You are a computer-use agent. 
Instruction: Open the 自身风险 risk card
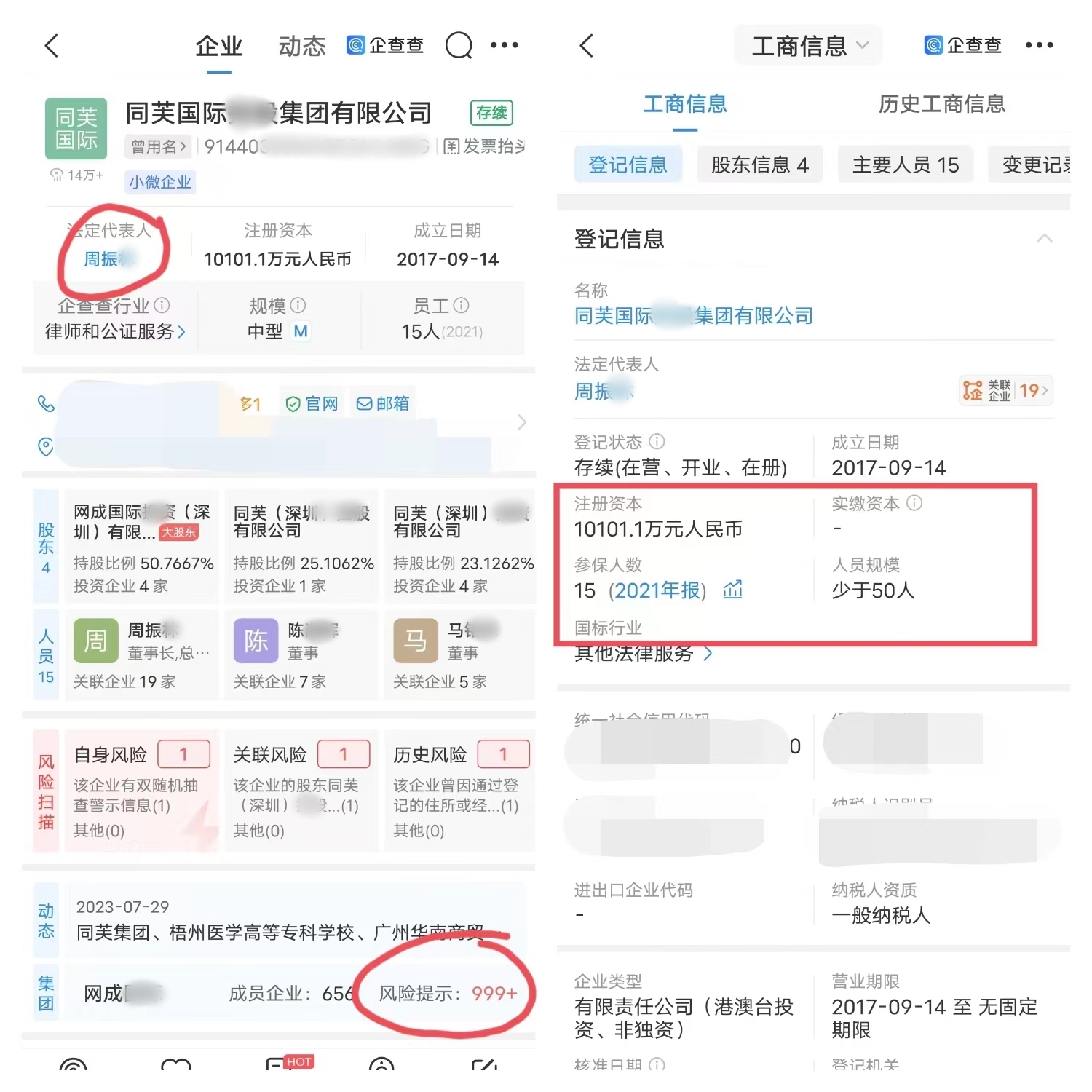(x=142, y=791)
